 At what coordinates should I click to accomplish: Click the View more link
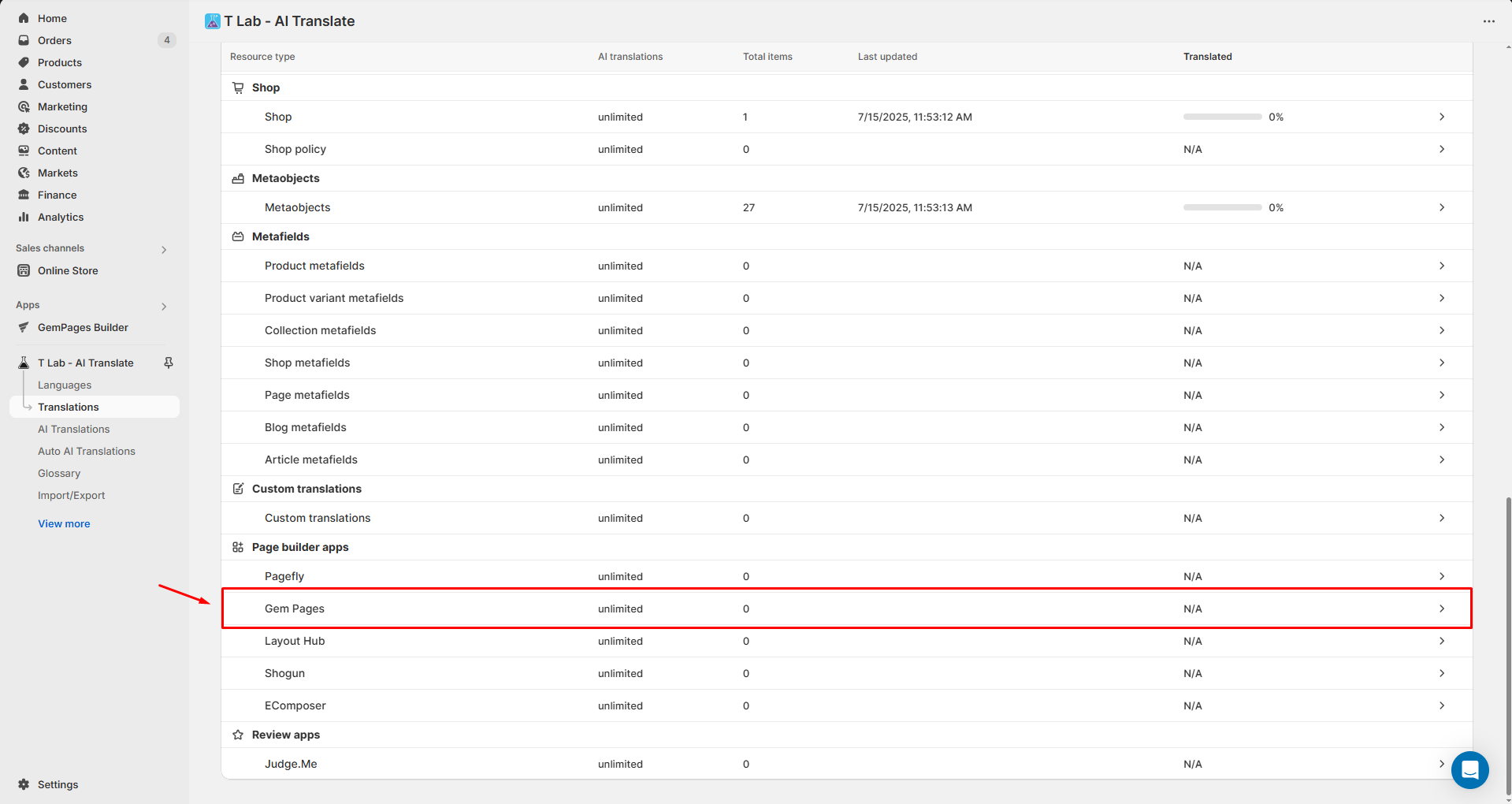coord(64,523)
